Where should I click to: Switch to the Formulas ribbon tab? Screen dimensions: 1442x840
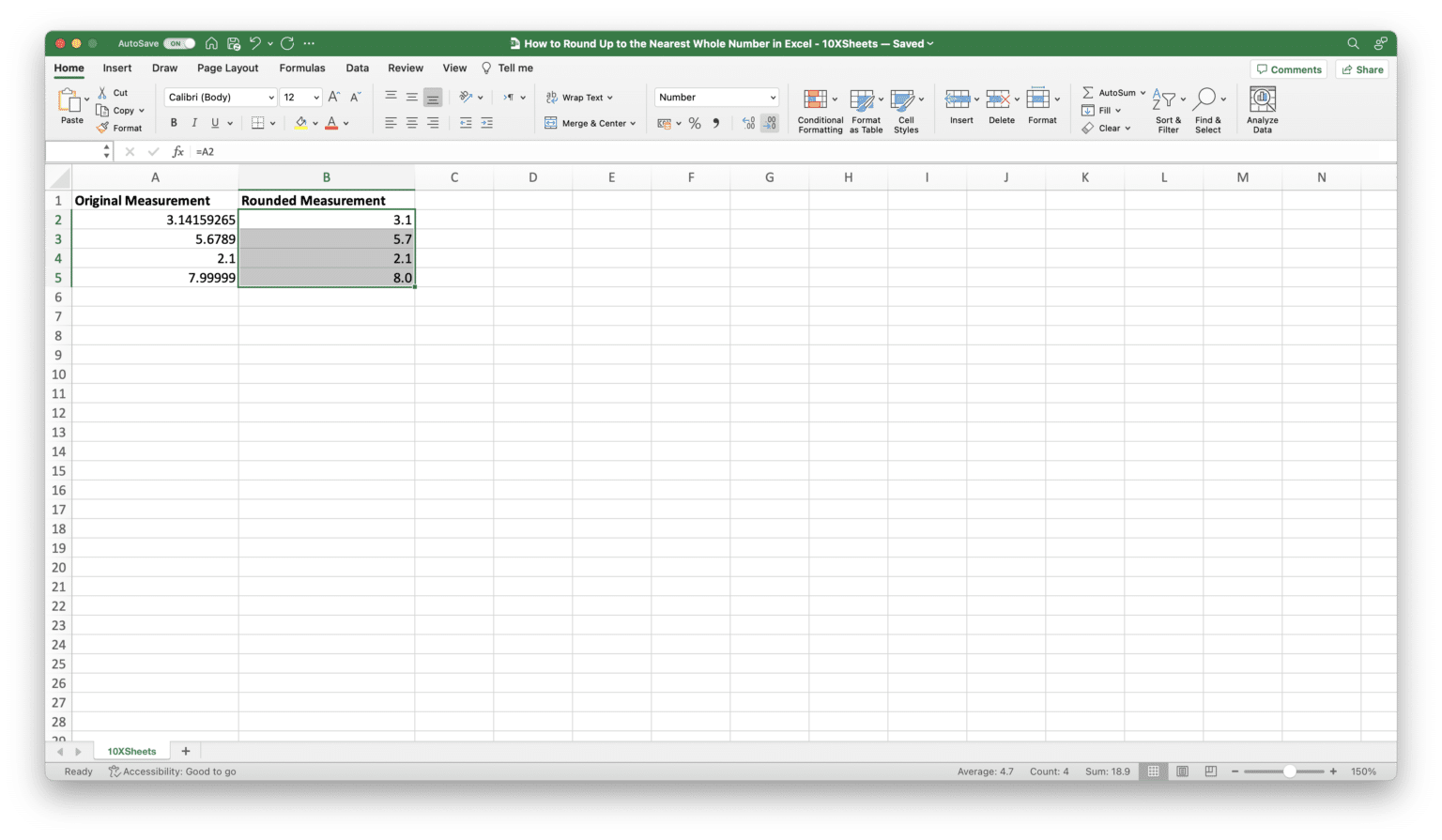coord(301,68)
